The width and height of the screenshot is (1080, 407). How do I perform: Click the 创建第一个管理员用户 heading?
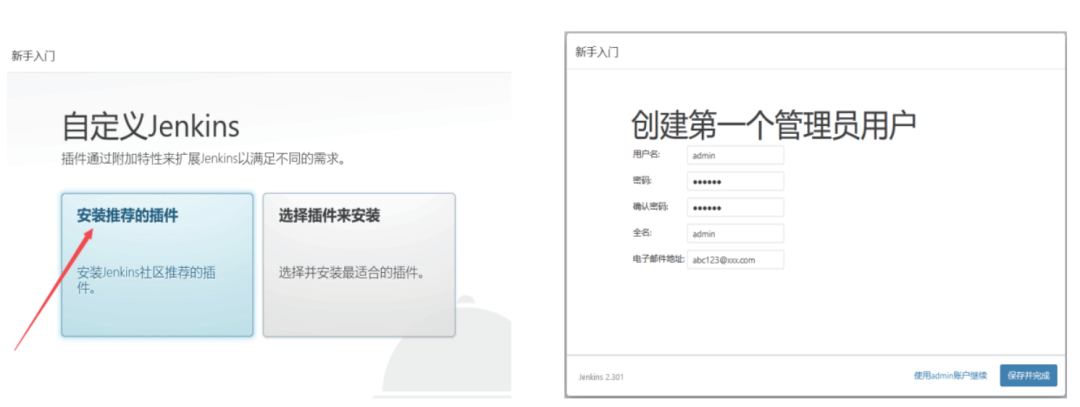[x=773, y=125]
